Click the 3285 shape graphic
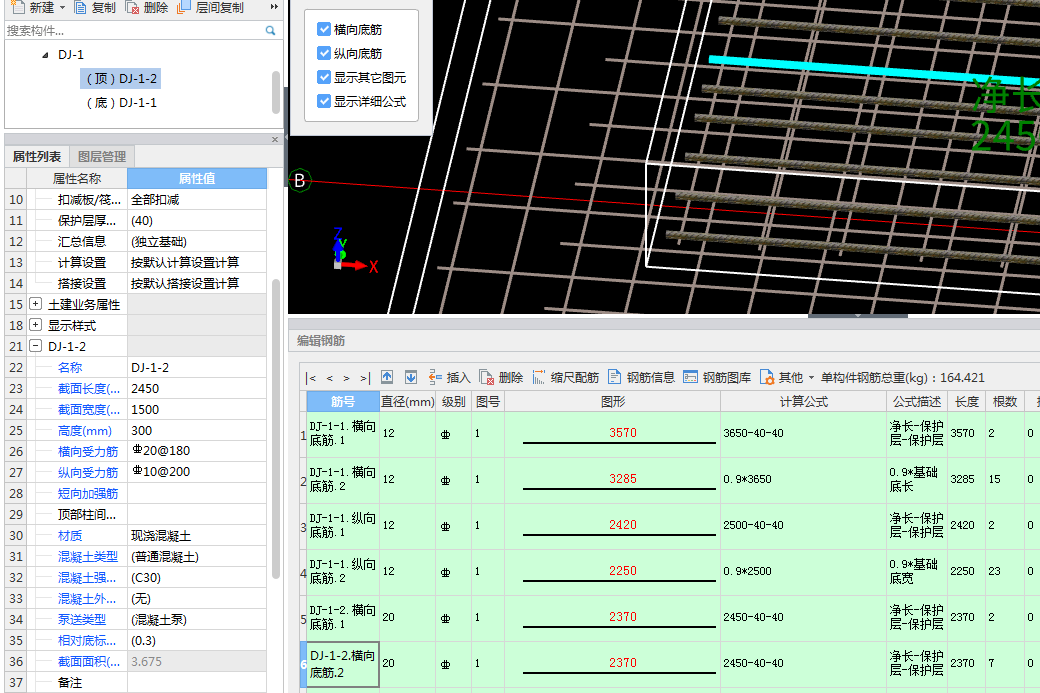The height and width of the screenshot is (693, 1040). click(619, 480)
